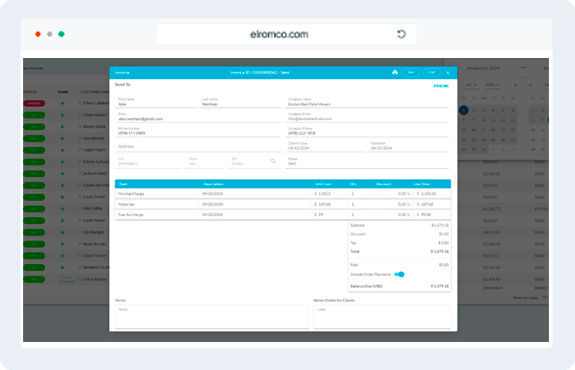Add a flag for Olivia Harper row

(62, 115)
